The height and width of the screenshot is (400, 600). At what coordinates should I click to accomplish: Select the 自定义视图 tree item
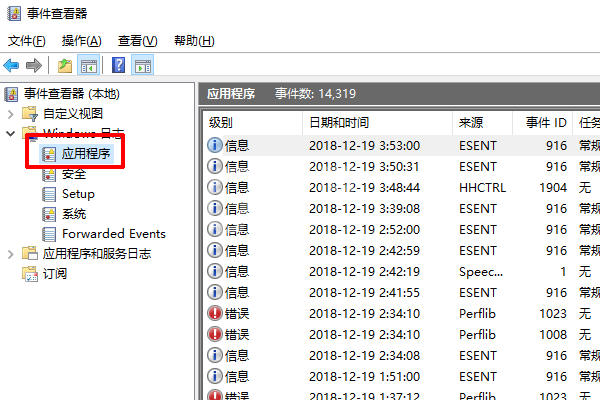point(73,114)
